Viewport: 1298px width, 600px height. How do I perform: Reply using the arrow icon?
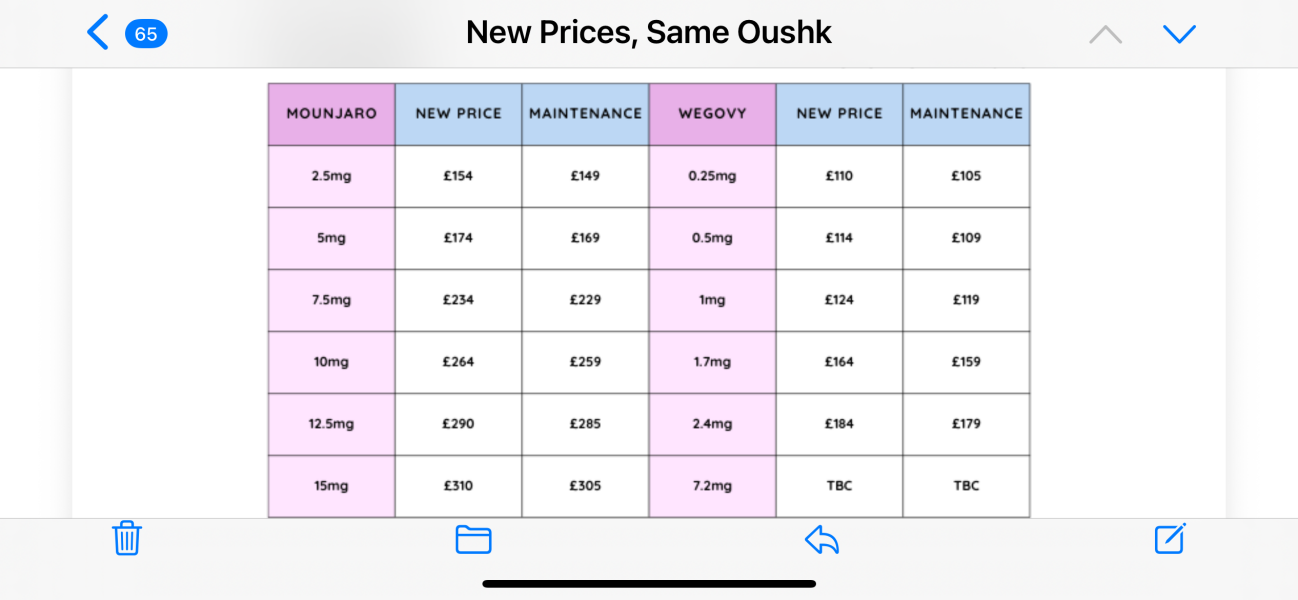pos(822,540)
